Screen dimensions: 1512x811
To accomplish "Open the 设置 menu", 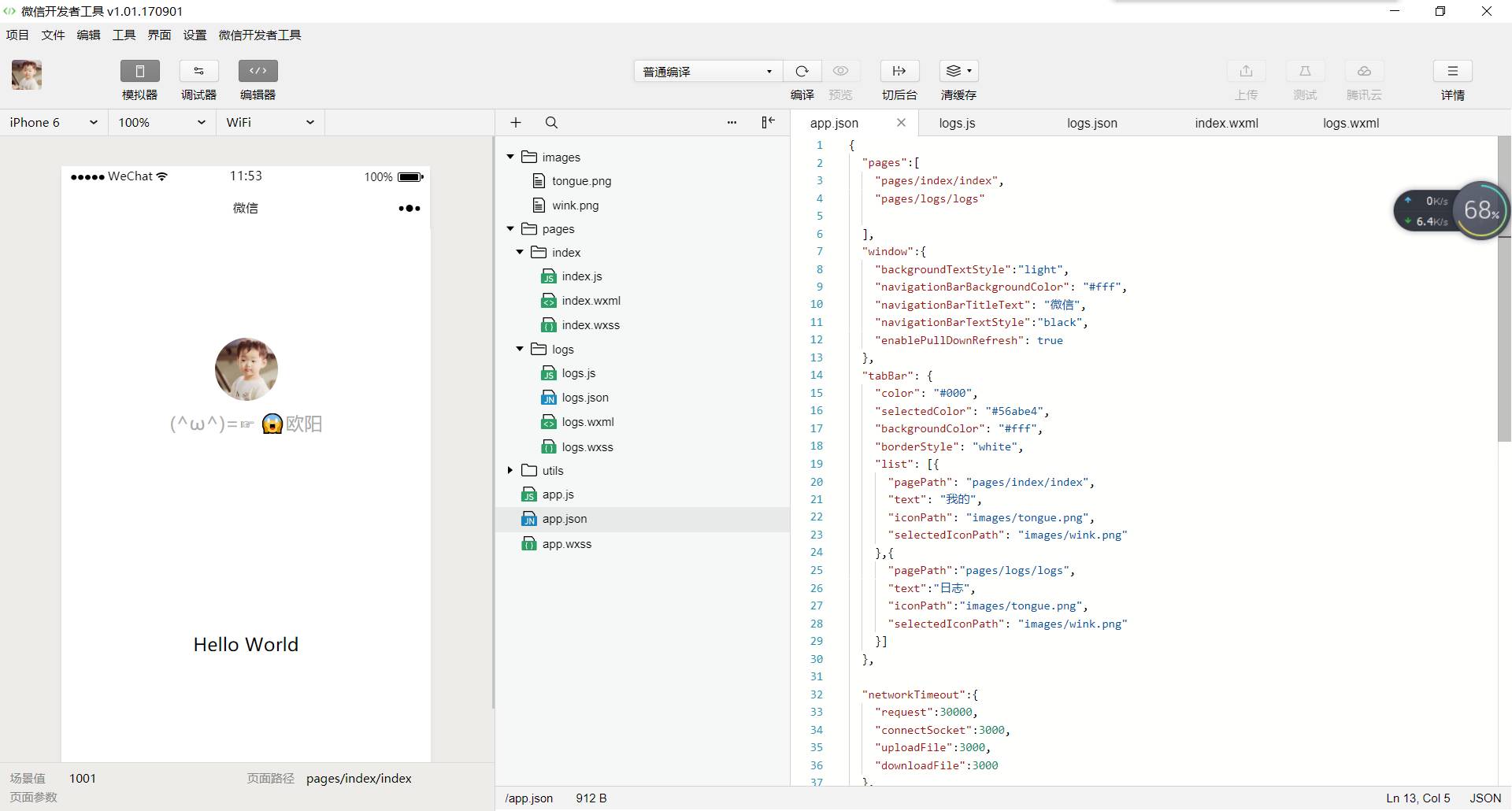I will click(195, 35).
